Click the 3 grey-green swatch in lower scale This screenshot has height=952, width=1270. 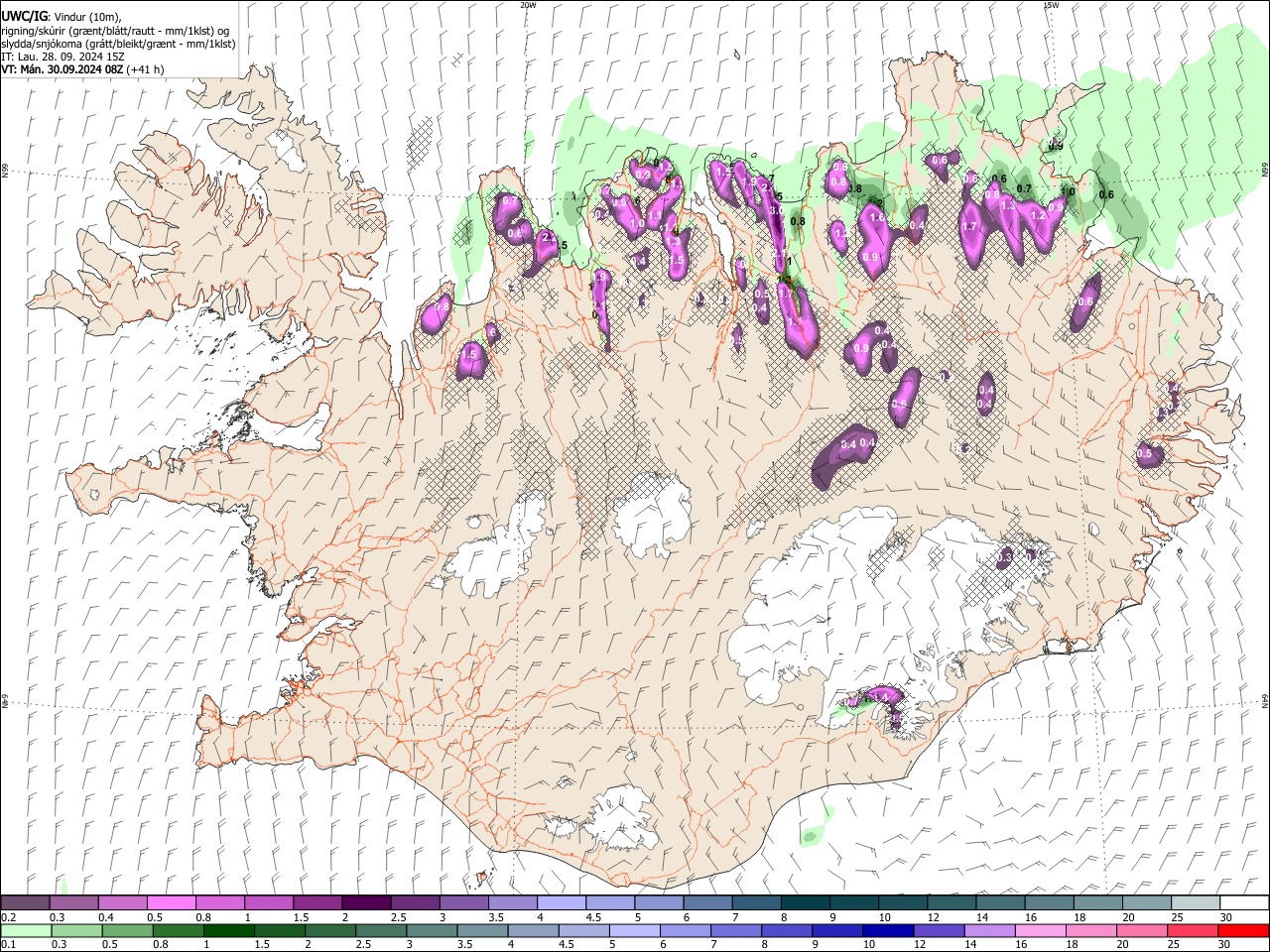[x=431, y=930]
